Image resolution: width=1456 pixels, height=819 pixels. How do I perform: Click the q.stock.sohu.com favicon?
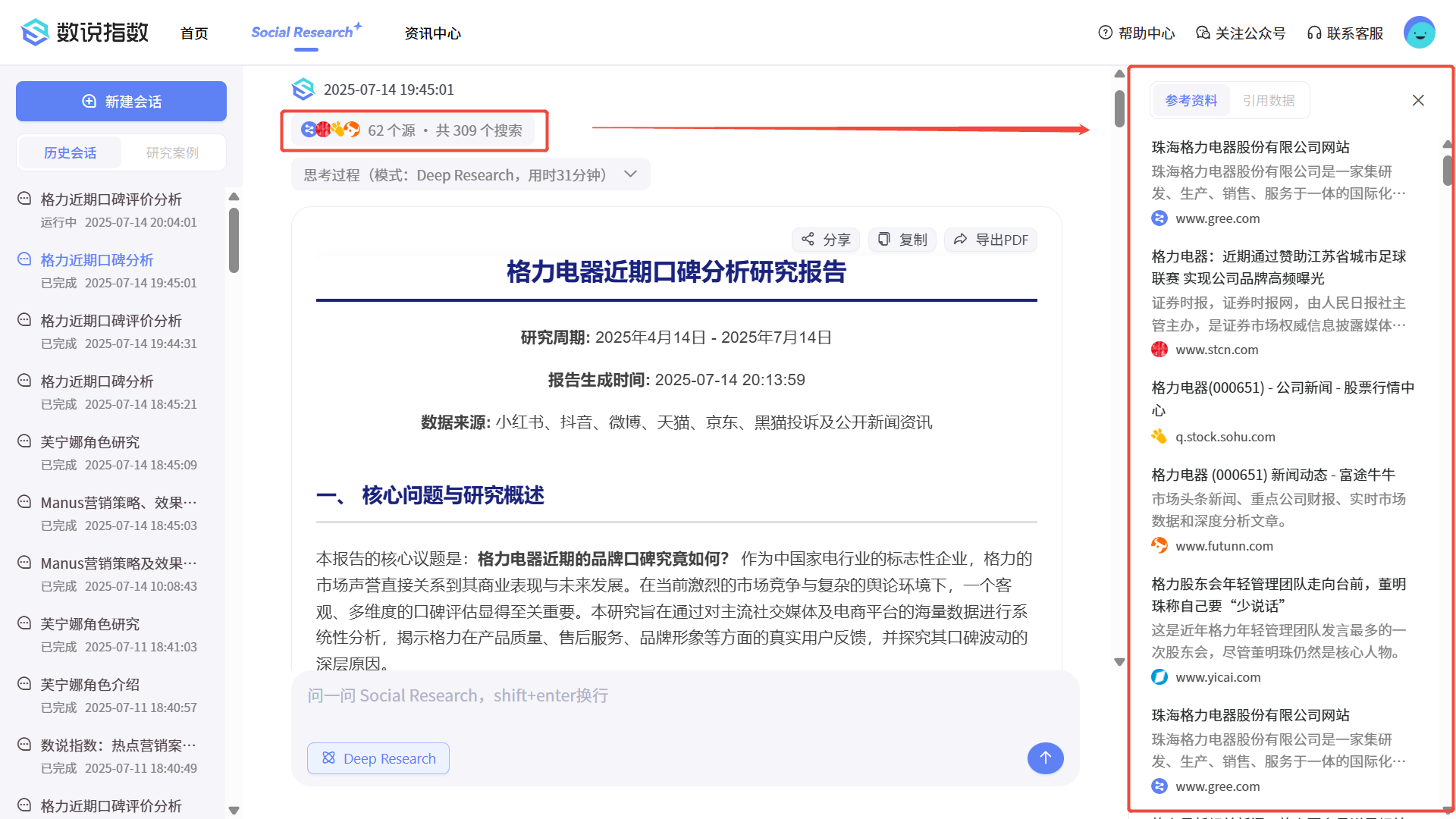point(1159,437)
